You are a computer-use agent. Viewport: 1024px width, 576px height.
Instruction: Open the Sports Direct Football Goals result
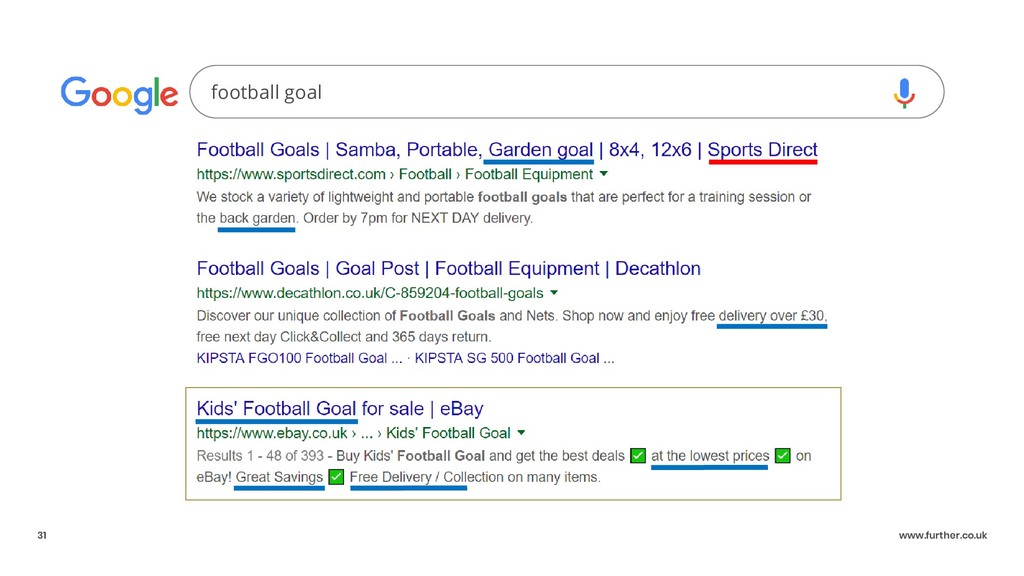[x=507, y=150]
